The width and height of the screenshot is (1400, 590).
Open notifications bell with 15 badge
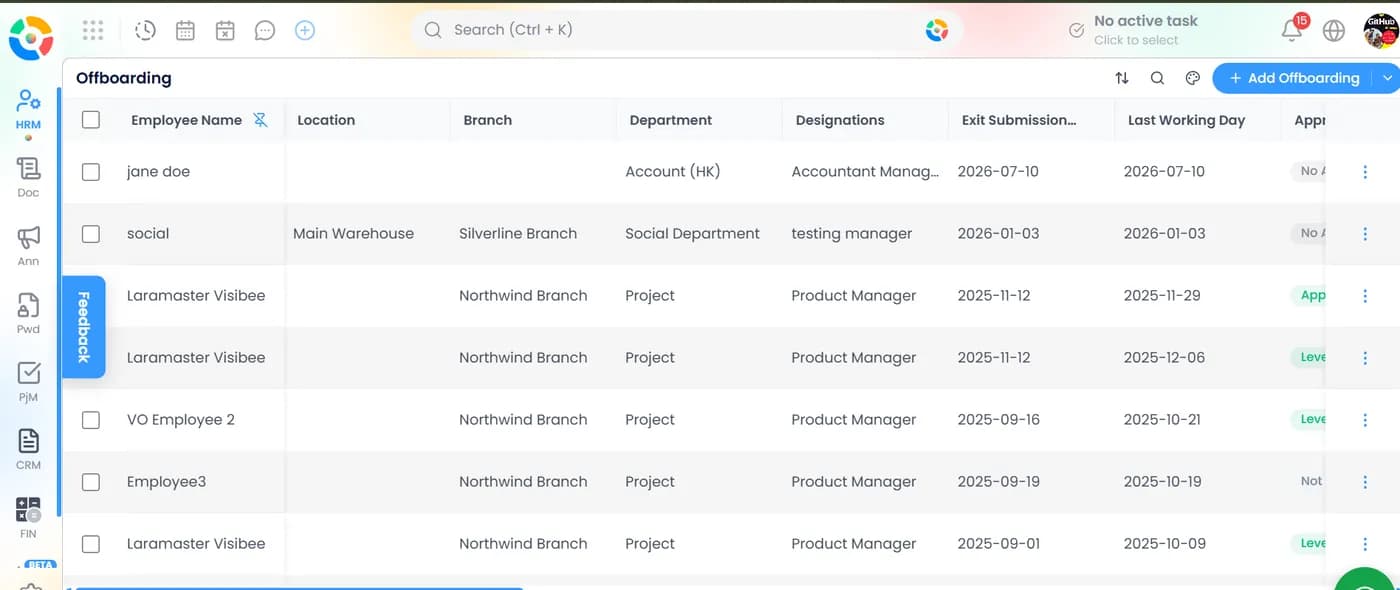pyautogui.click(x=1292, y=30)
